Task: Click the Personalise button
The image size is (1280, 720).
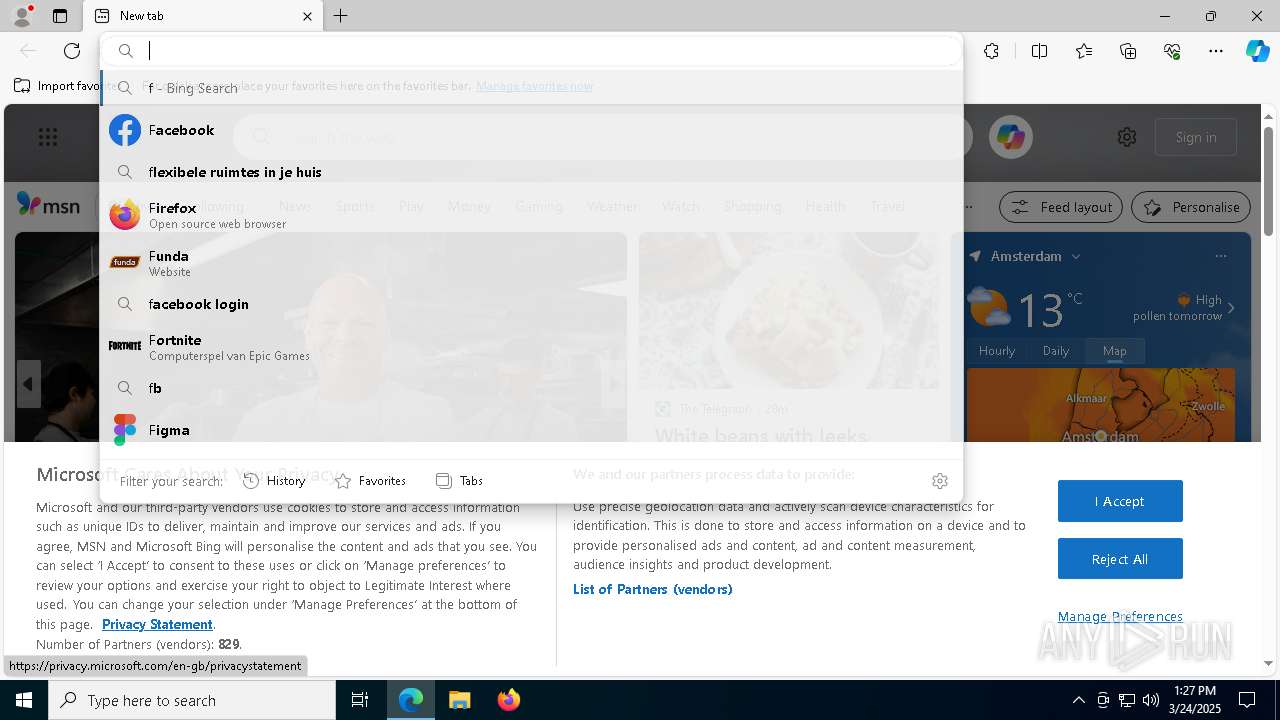Action: (x=1191, y=207)
